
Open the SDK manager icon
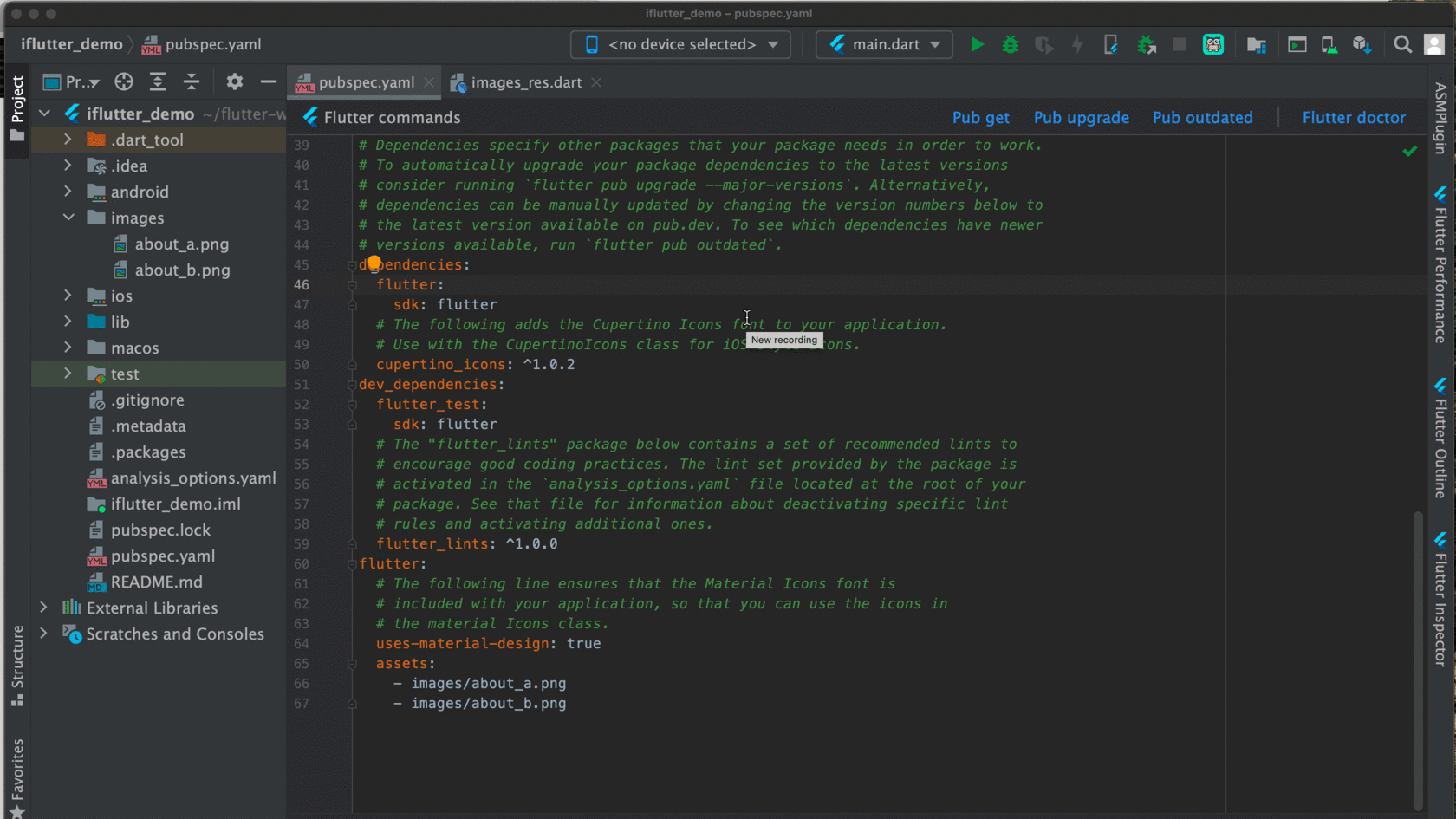(1362, 44)
